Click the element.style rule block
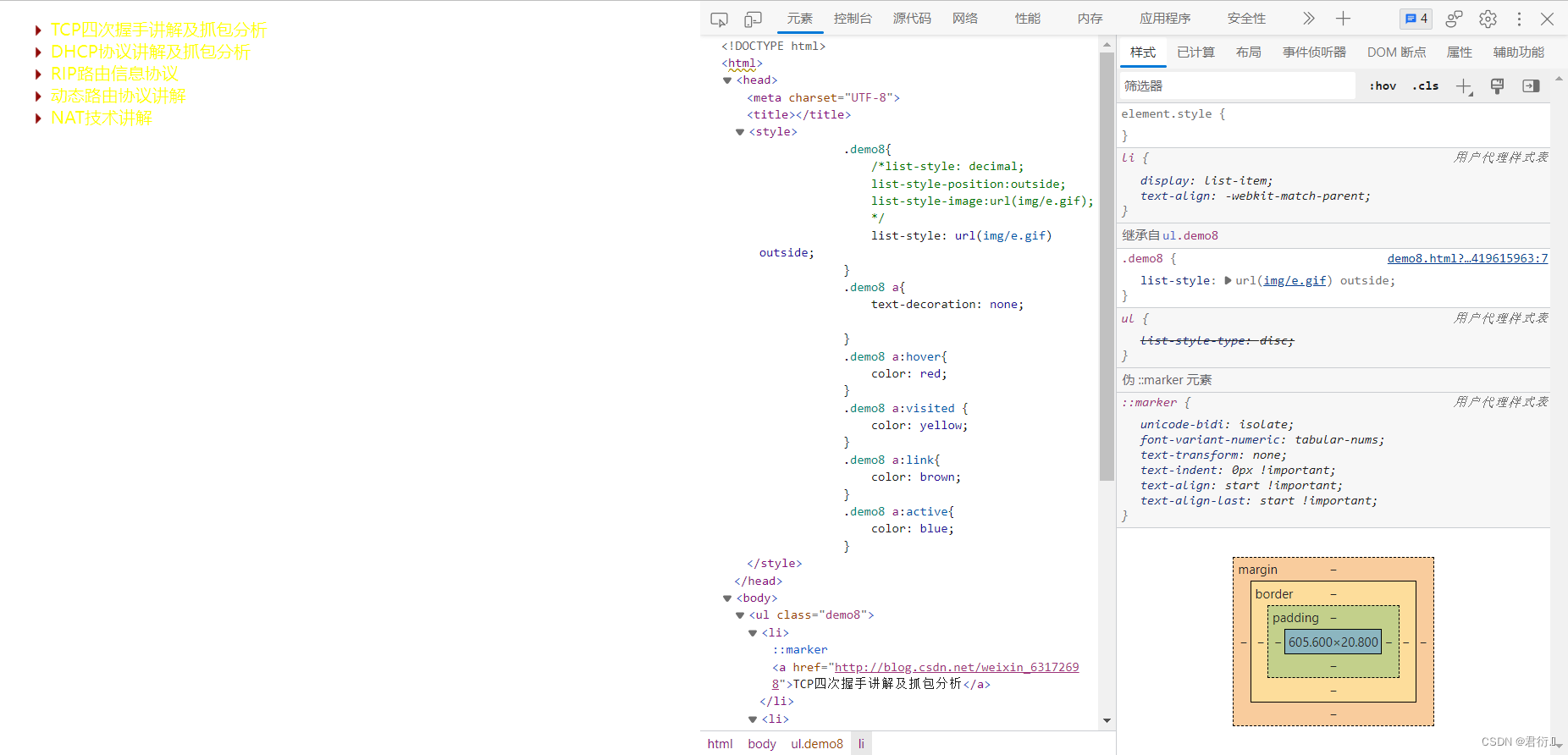Viewport: 1568px width, 755px height. coord(1335,124)
